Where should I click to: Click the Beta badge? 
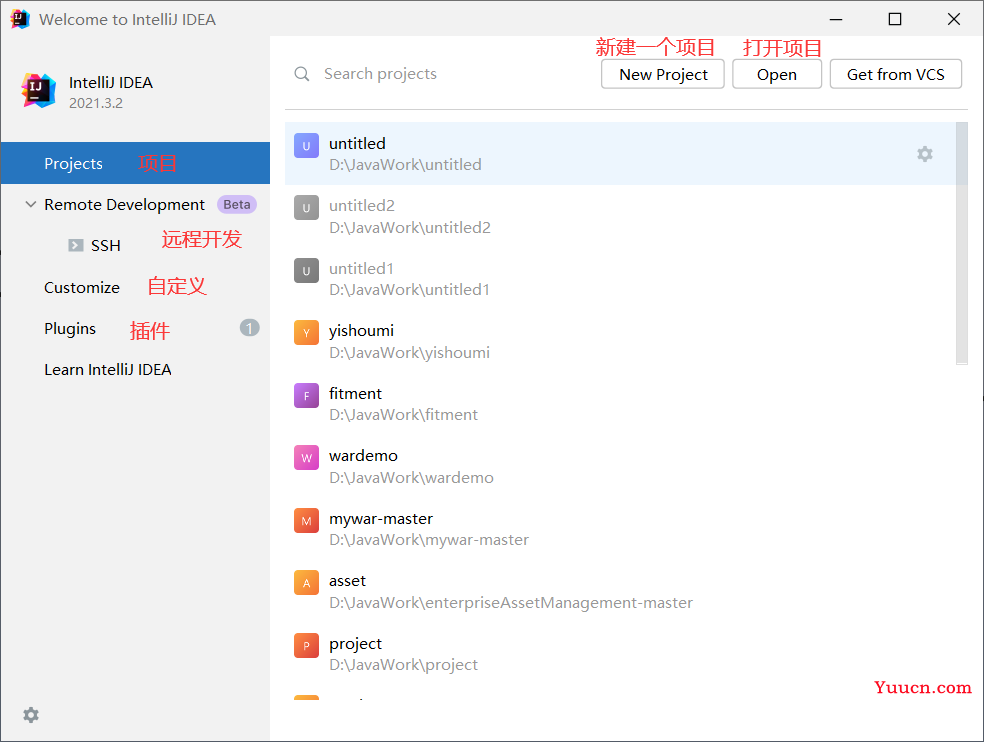tap(237, 205)
